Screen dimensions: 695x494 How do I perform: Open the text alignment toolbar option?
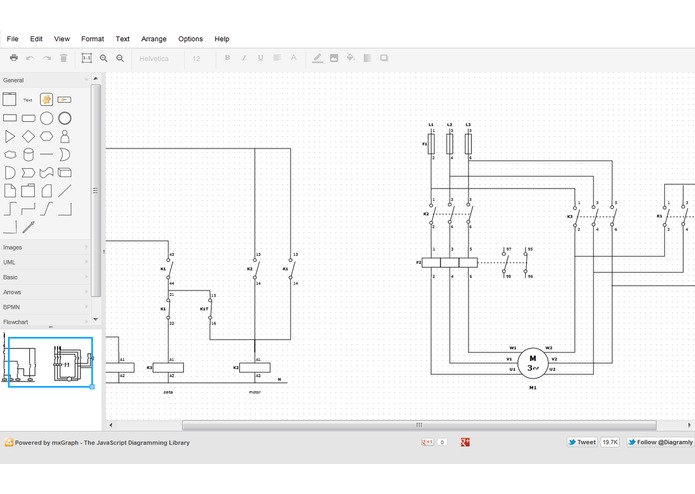277,58
